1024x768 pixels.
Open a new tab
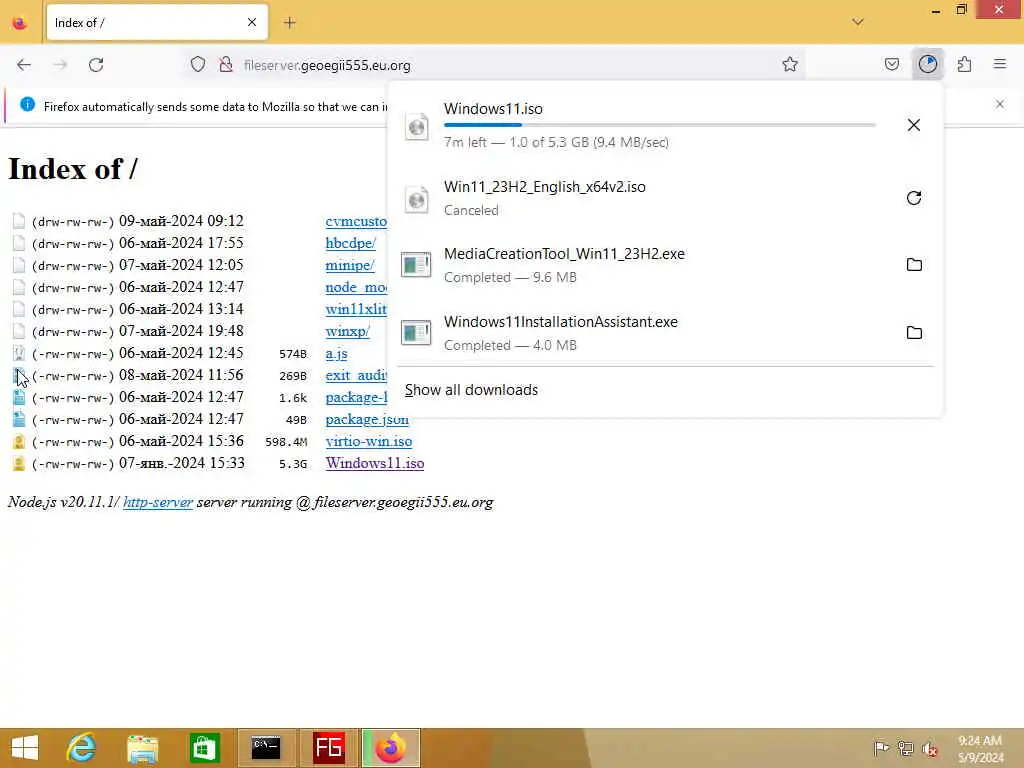290,23
